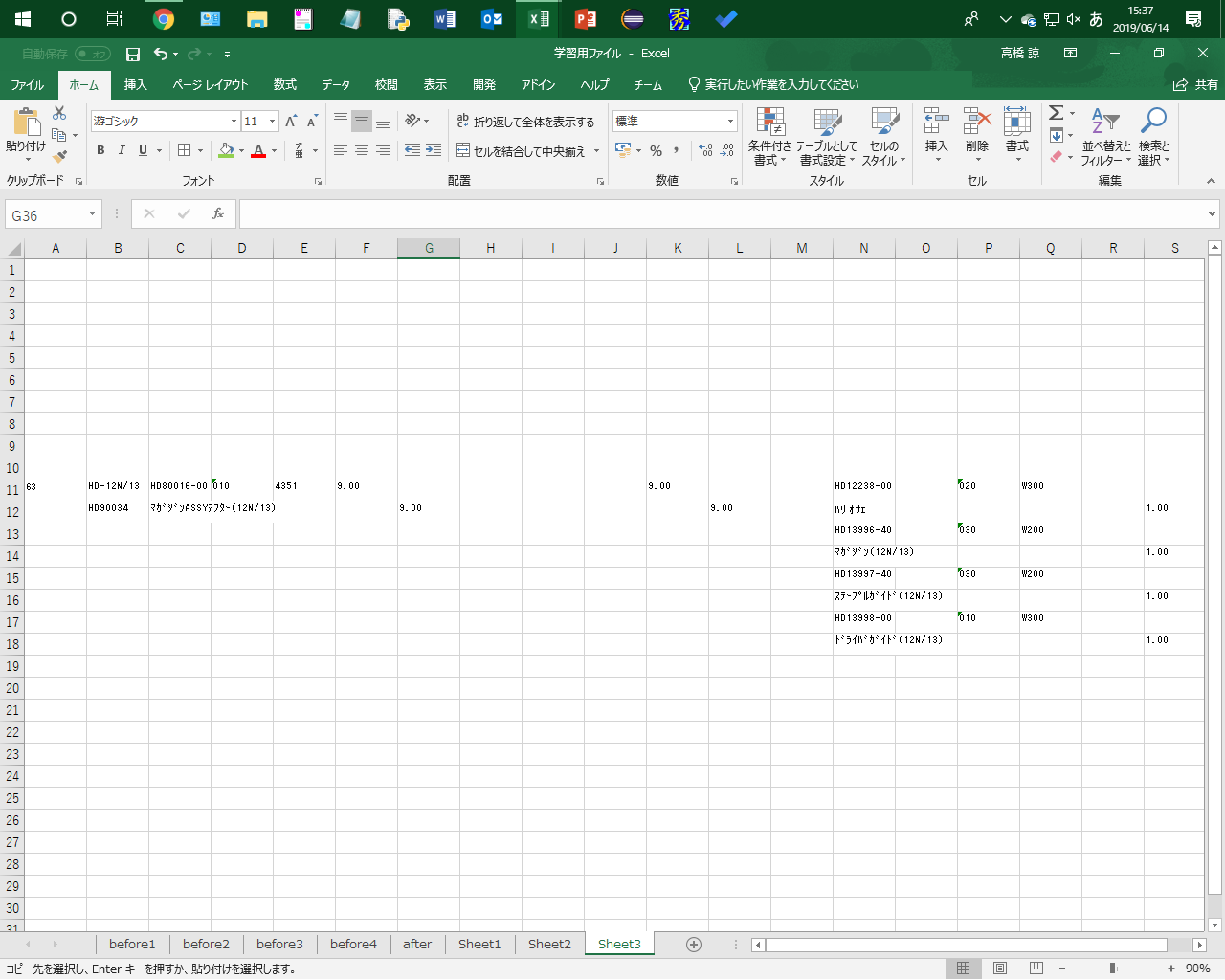Open the 挿入 ribbon tab
Image resolution: width=1225 pixels, height=980 pixels.
tap(135, 85)
